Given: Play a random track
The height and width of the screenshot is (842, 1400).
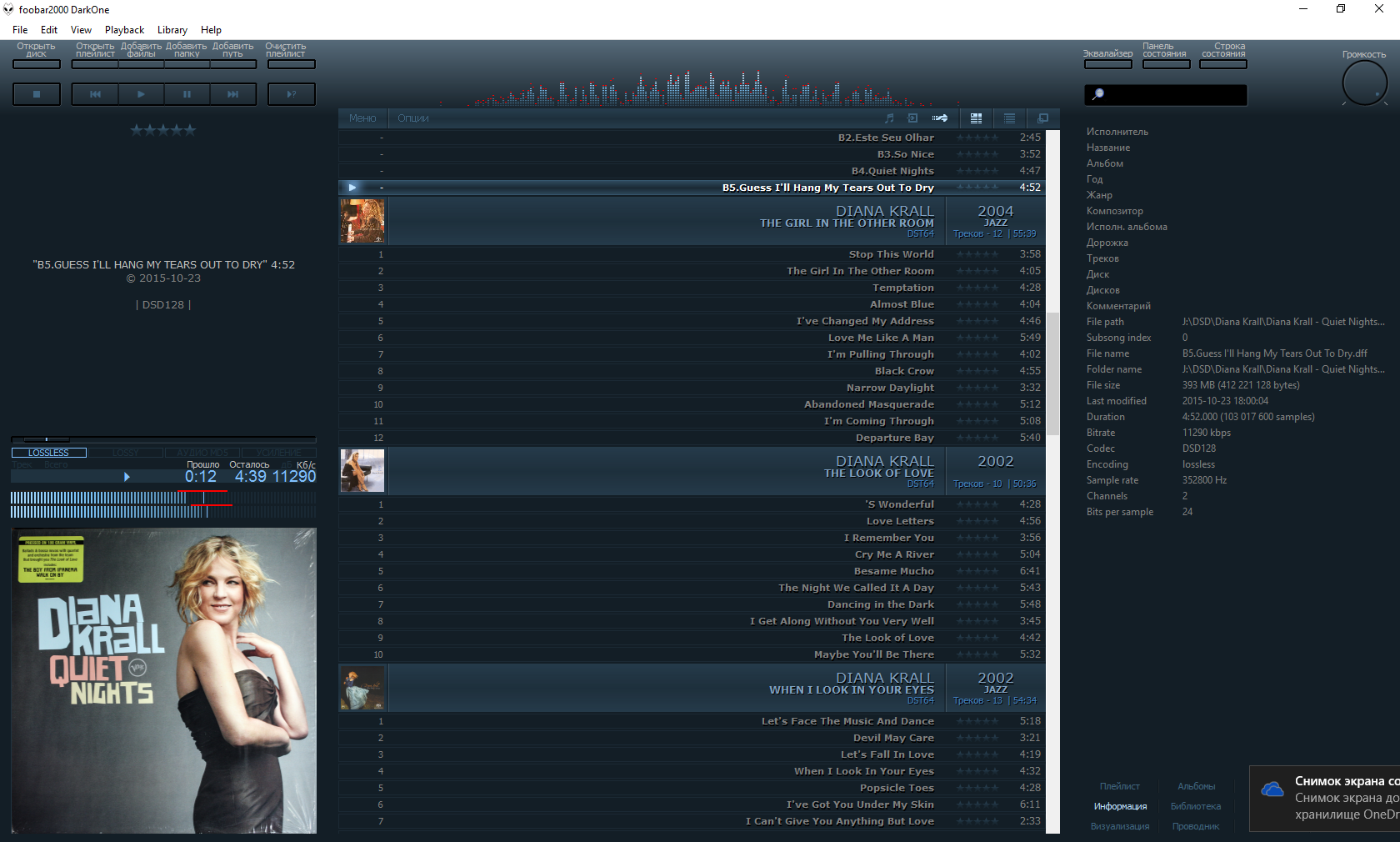Looking at the screenshot, I should [292, 94].
